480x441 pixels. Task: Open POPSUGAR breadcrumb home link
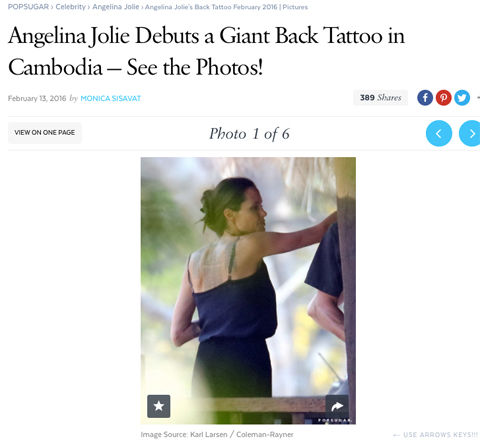click(28, 7)
